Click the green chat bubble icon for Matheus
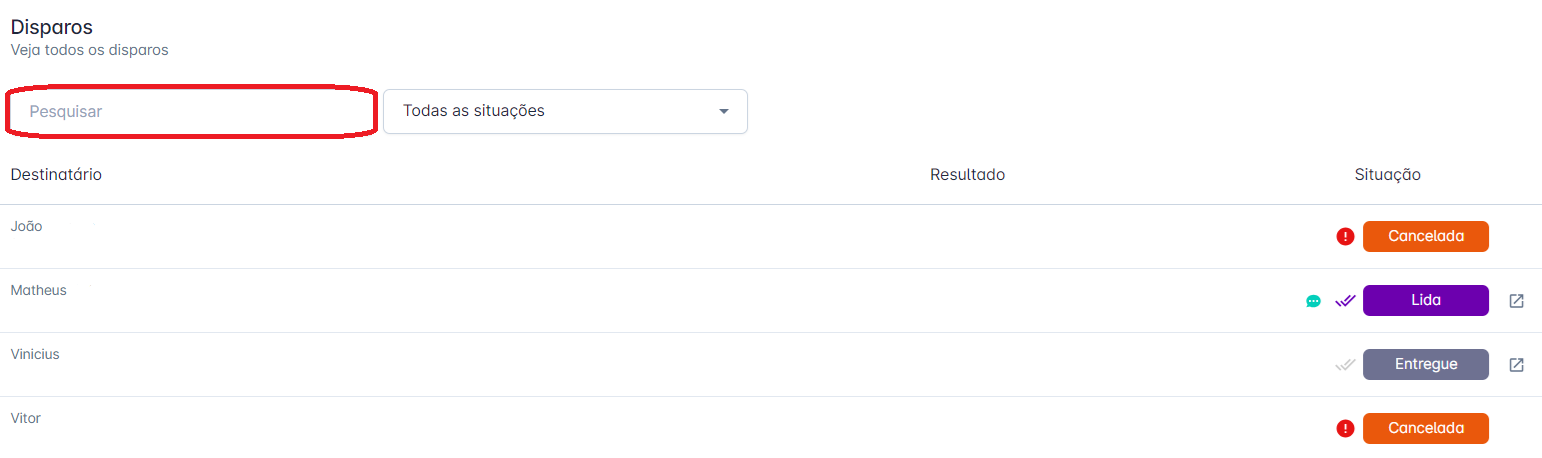Image resolution: width=1542 pixels, height=458 pixels. point(1313,301)
